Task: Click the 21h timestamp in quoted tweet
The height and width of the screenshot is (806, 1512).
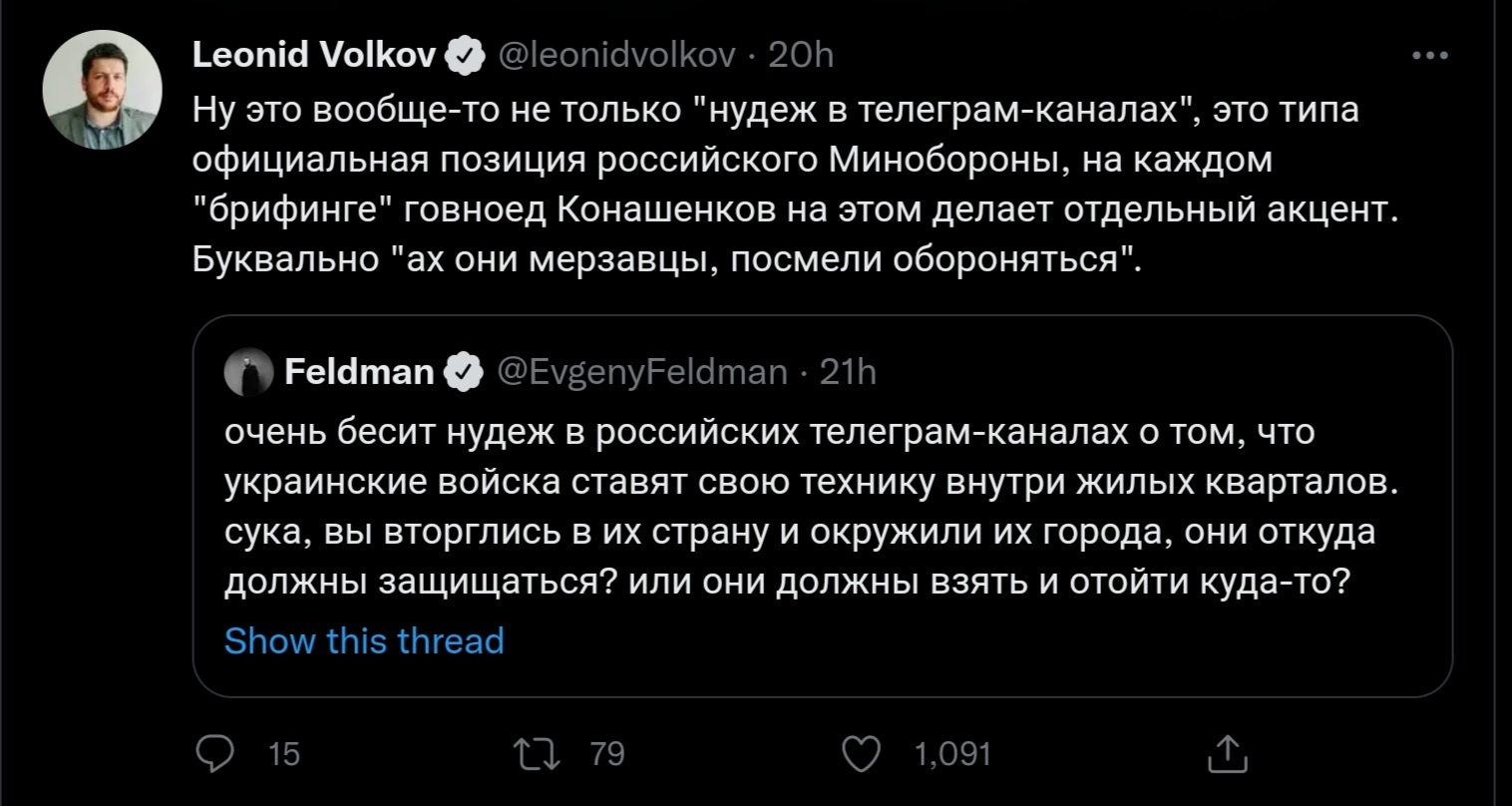Action: 848,373
